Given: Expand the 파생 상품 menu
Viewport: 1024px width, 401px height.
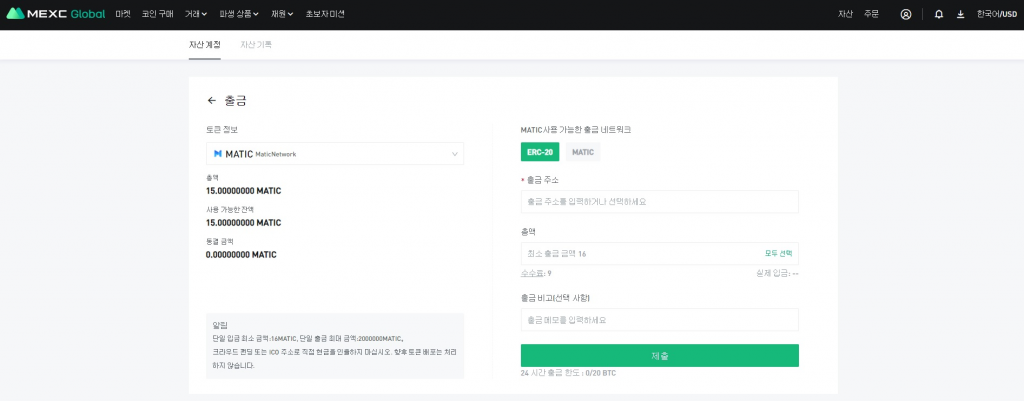Looking at the screenshot, I should pos(238,14).
